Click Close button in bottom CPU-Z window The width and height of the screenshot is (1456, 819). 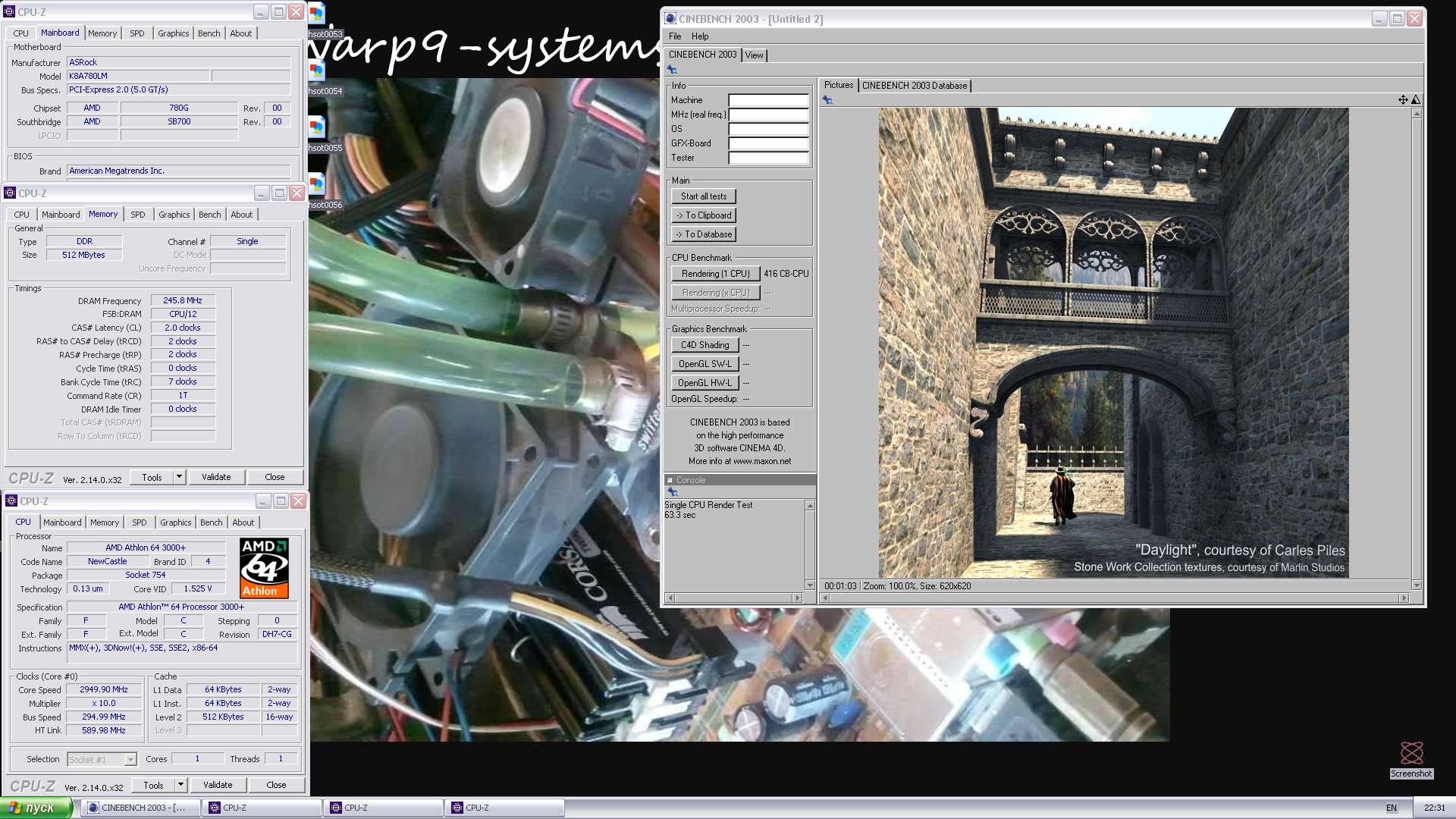click(276, 785)
